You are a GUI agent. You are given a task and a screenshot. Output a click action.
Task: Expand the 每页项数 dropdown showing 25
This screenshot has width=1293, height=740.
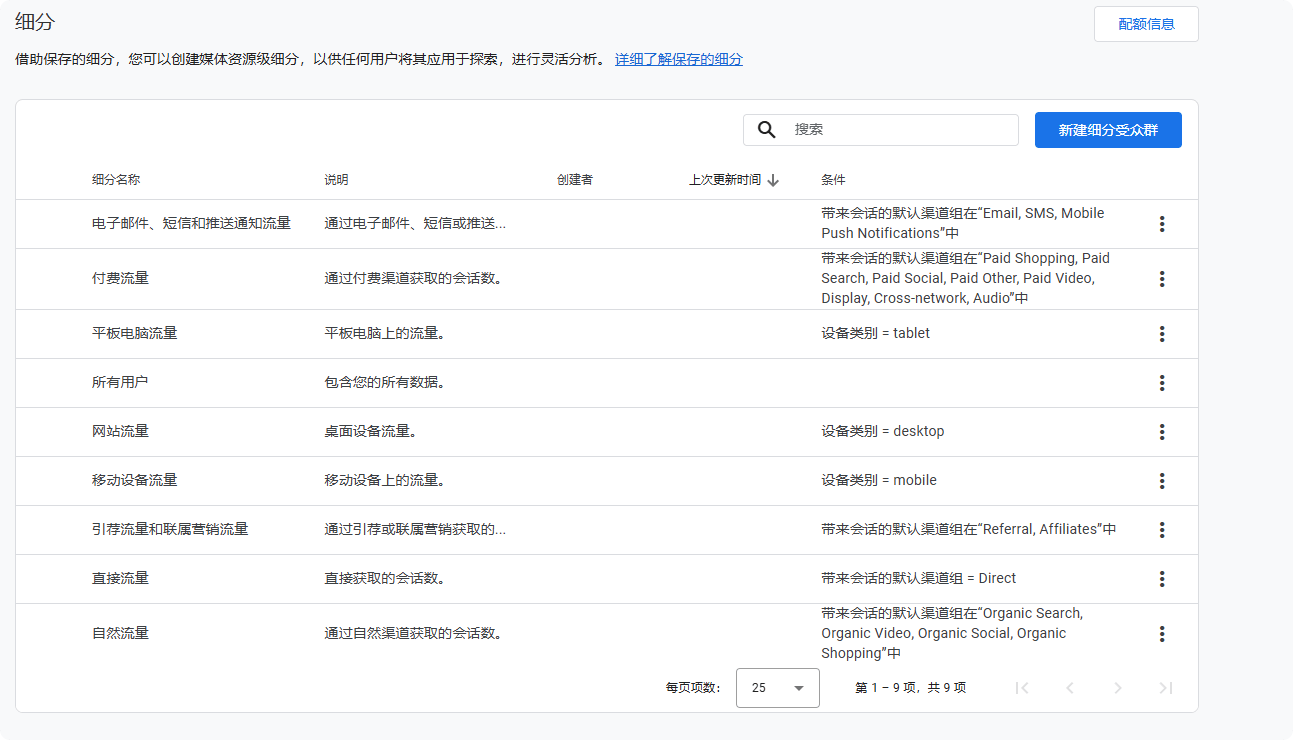pos(777,688)
